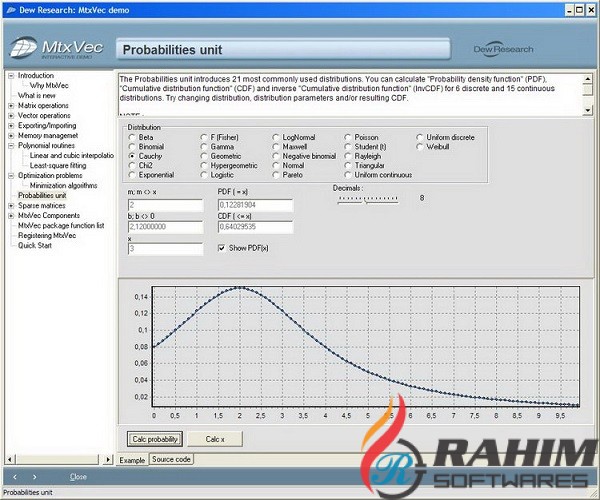Viewport: 600px width, 500px height.
Task: Choose the Logistic distribution
Action: [217, 175]
